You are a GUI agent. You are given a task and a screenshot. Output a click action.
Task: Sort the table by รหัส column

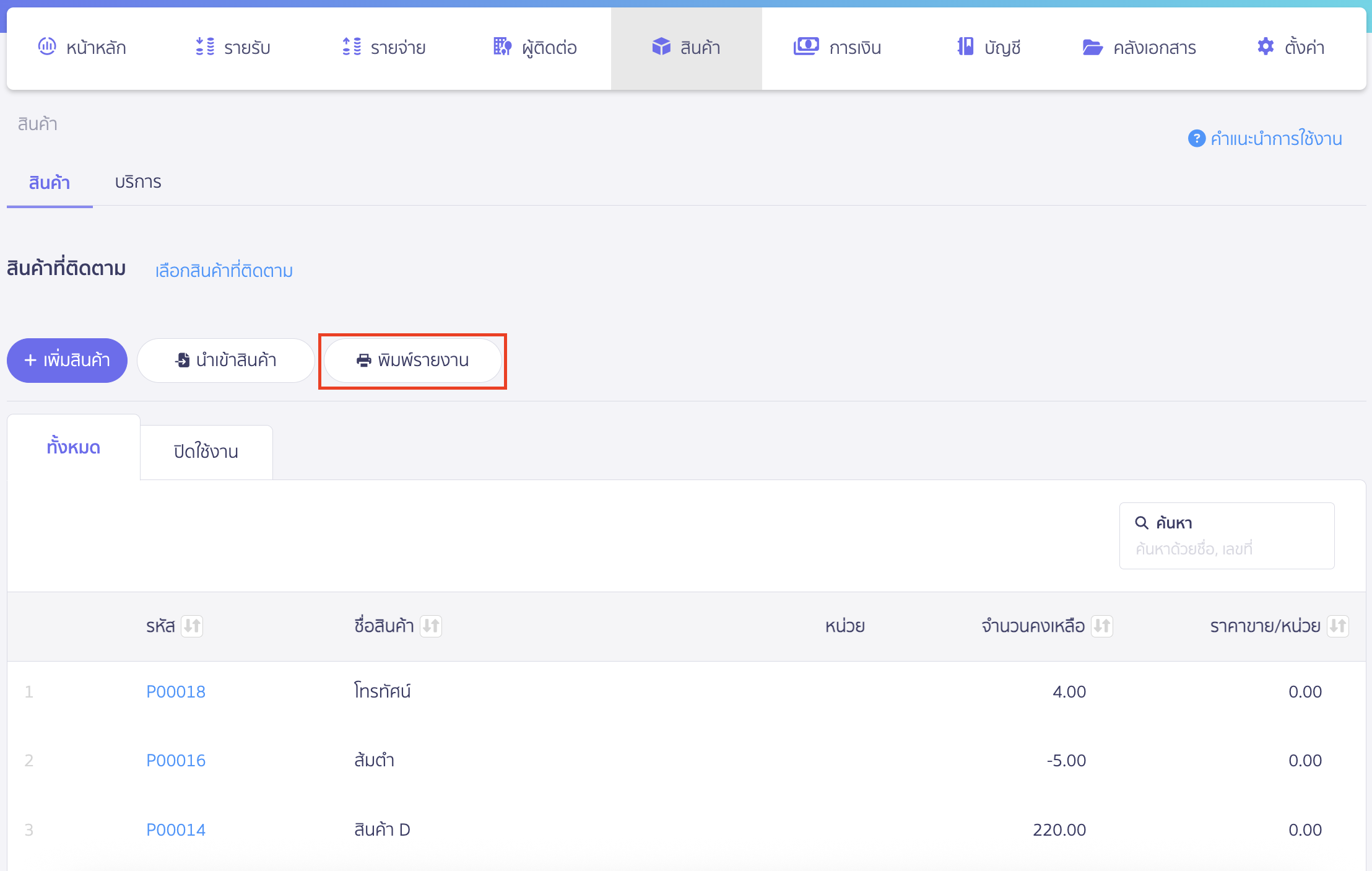(x=193, y=626)
